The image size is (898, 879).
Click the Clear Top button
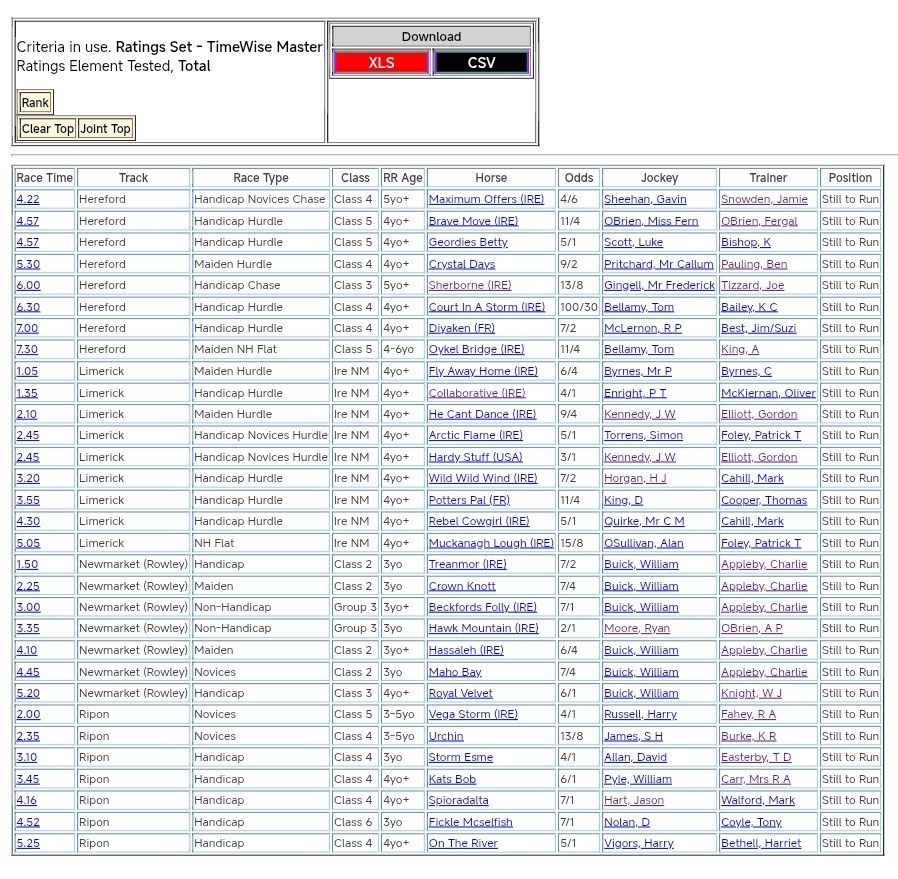coord(47,128)
